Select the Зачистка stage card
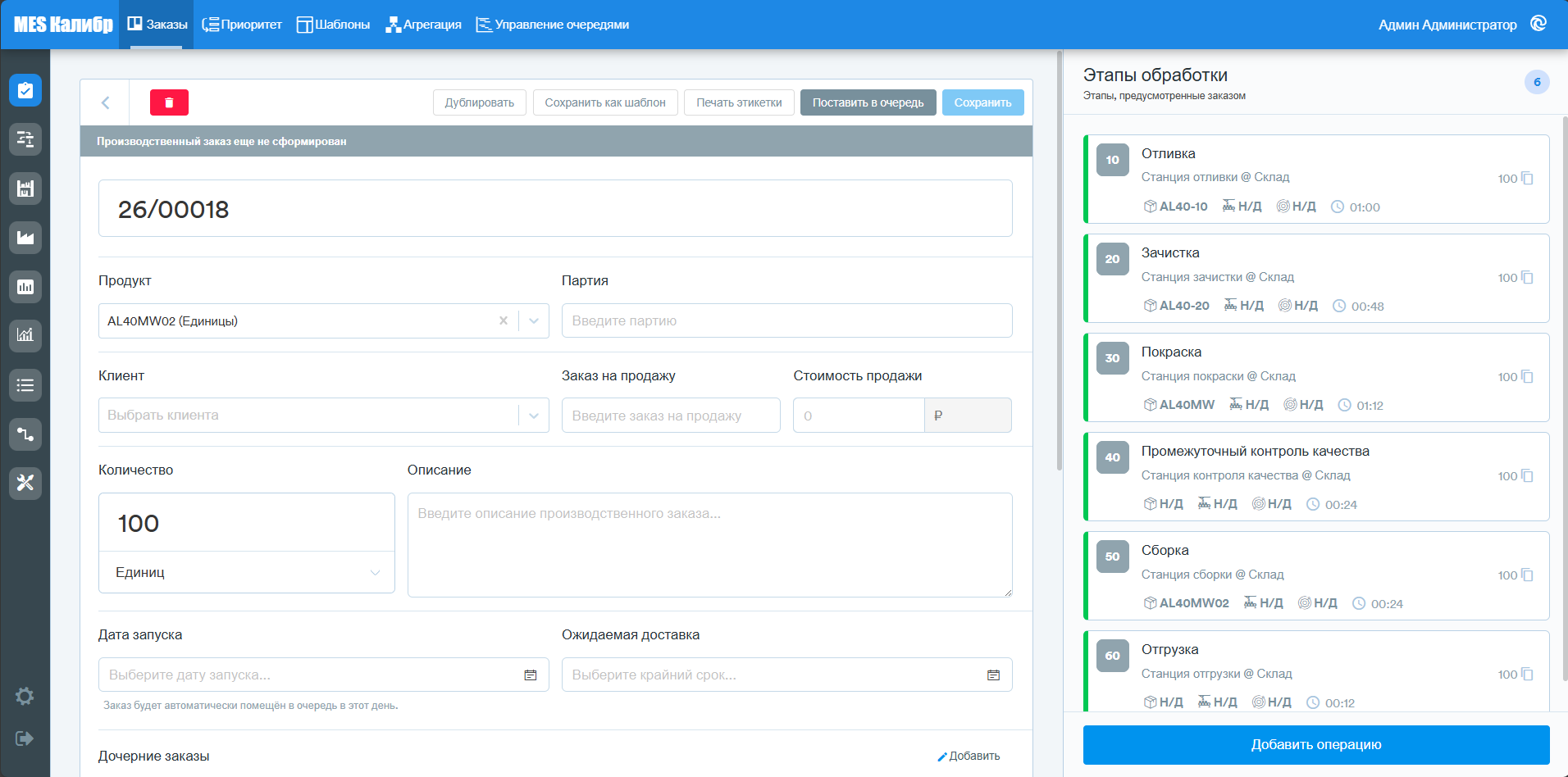This screenshot has width=1568, height=777. click(1316, 278)
